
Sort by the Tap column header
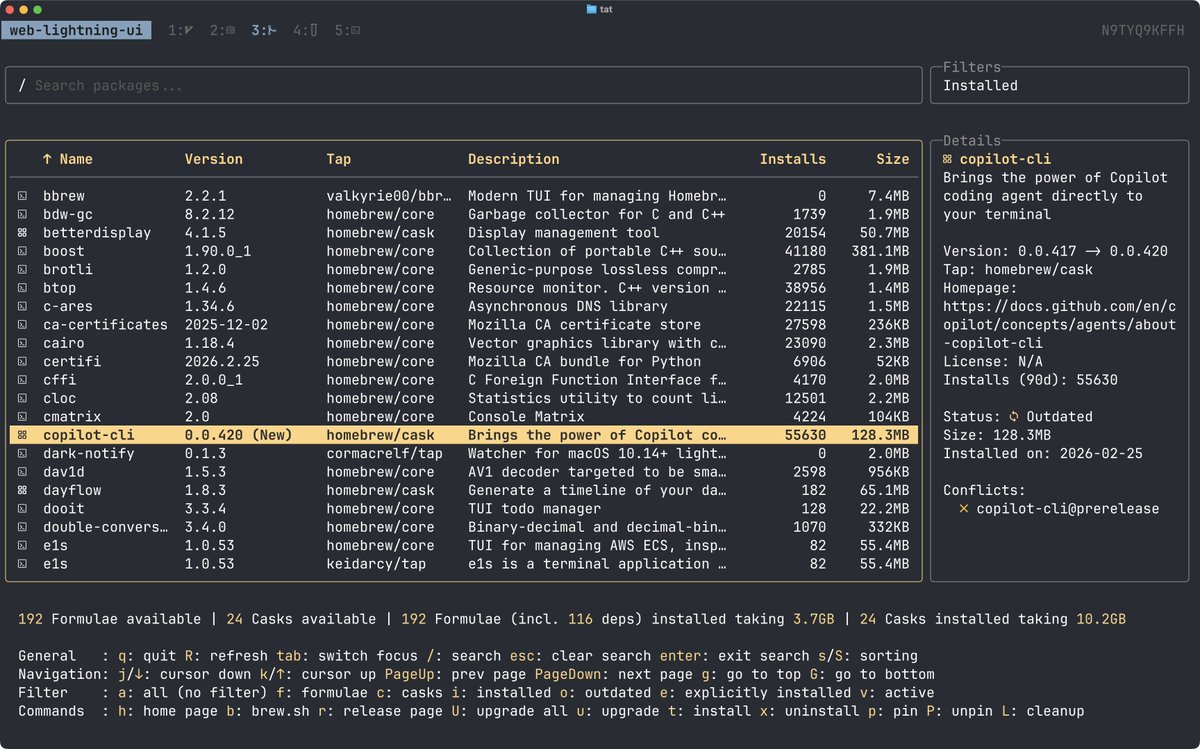point(339,159)
